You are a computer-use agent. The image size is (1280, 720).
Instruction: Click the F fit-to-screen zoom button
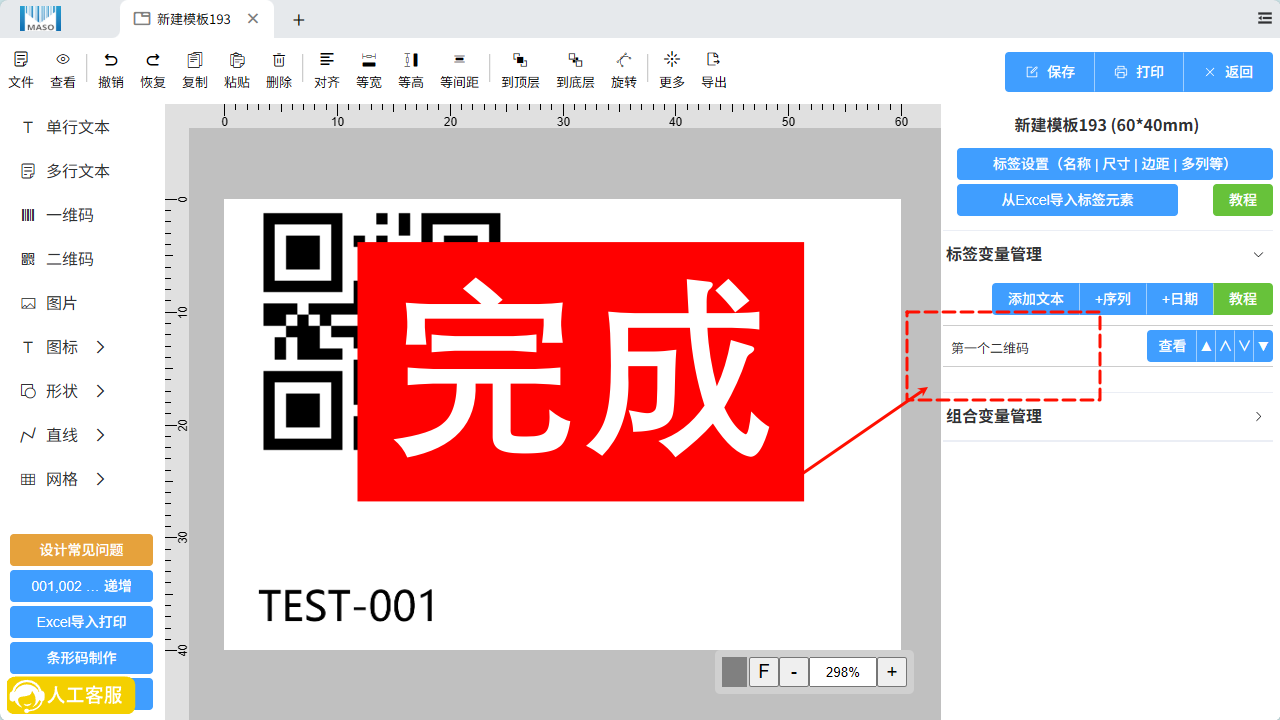764,672
